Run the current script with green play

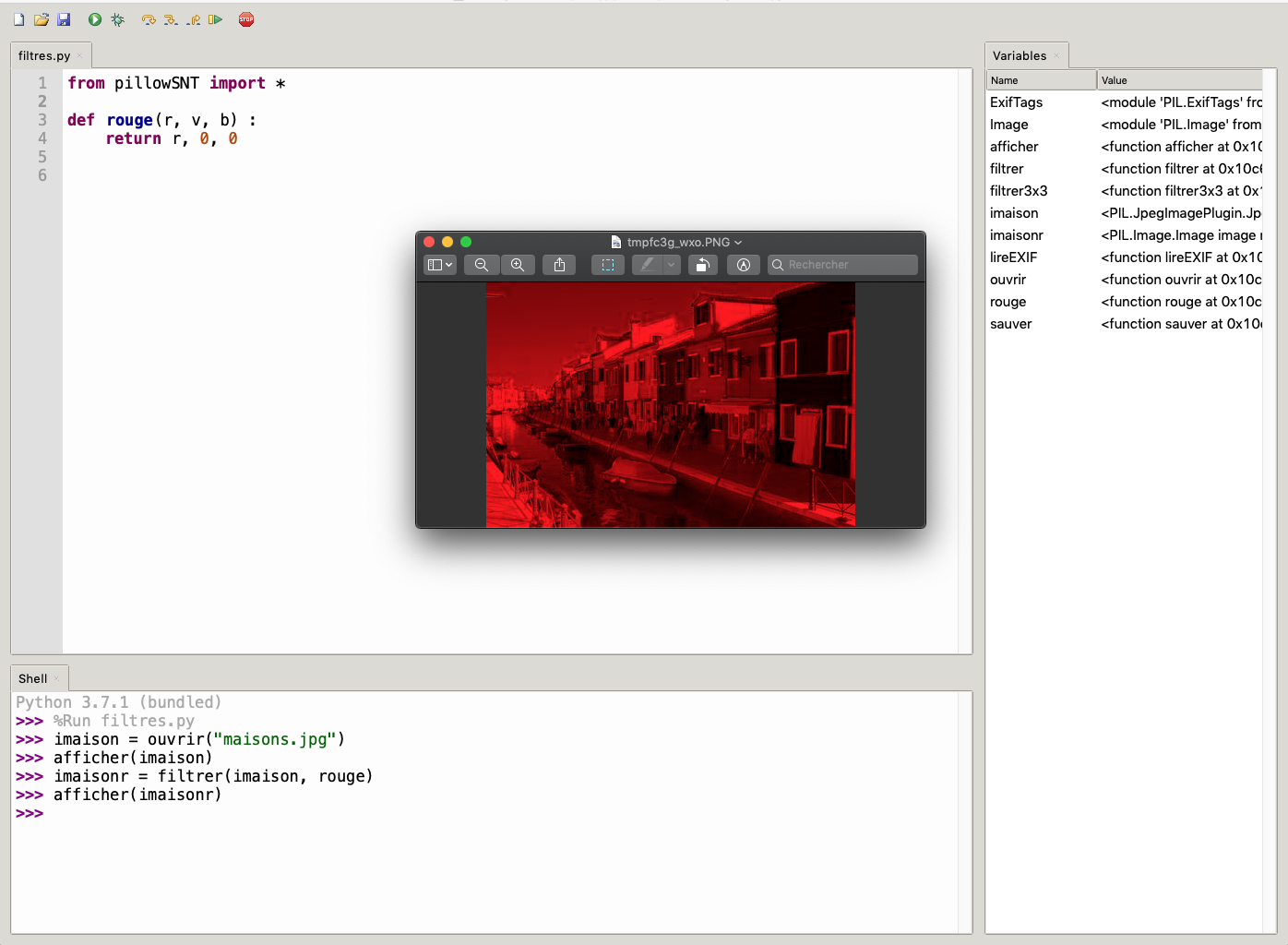(x=95, y=19)
